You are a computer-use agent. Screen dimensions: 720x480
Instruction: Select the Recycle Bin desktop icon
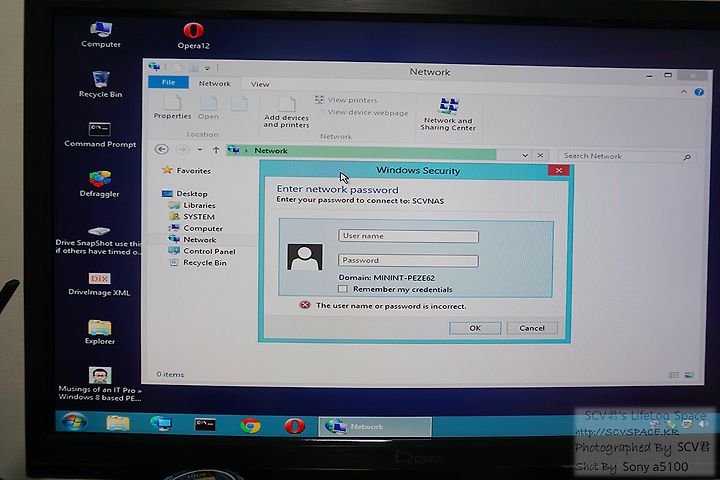click(101, 85)
